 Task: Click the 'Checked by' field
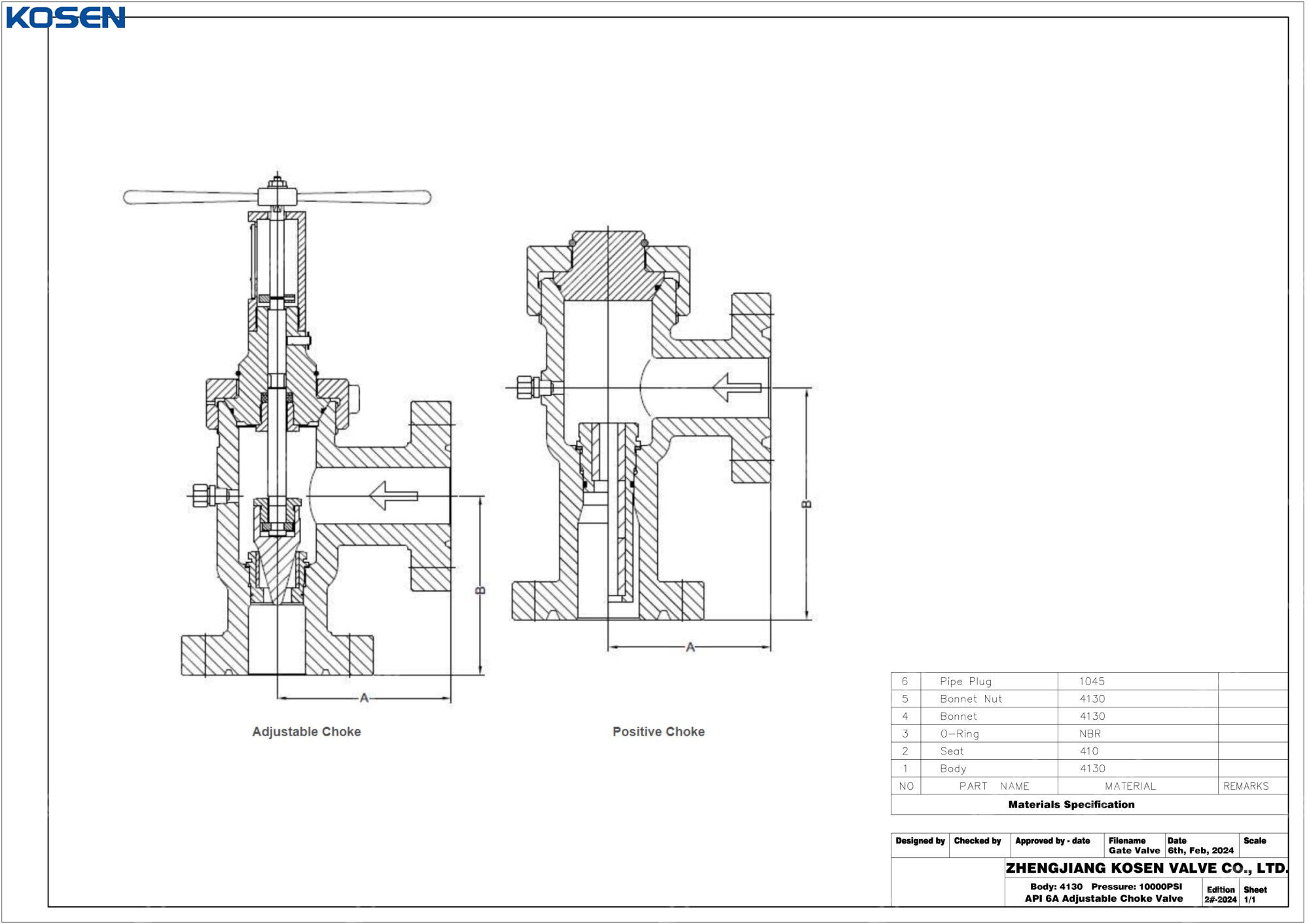click(x=980, y=845)
